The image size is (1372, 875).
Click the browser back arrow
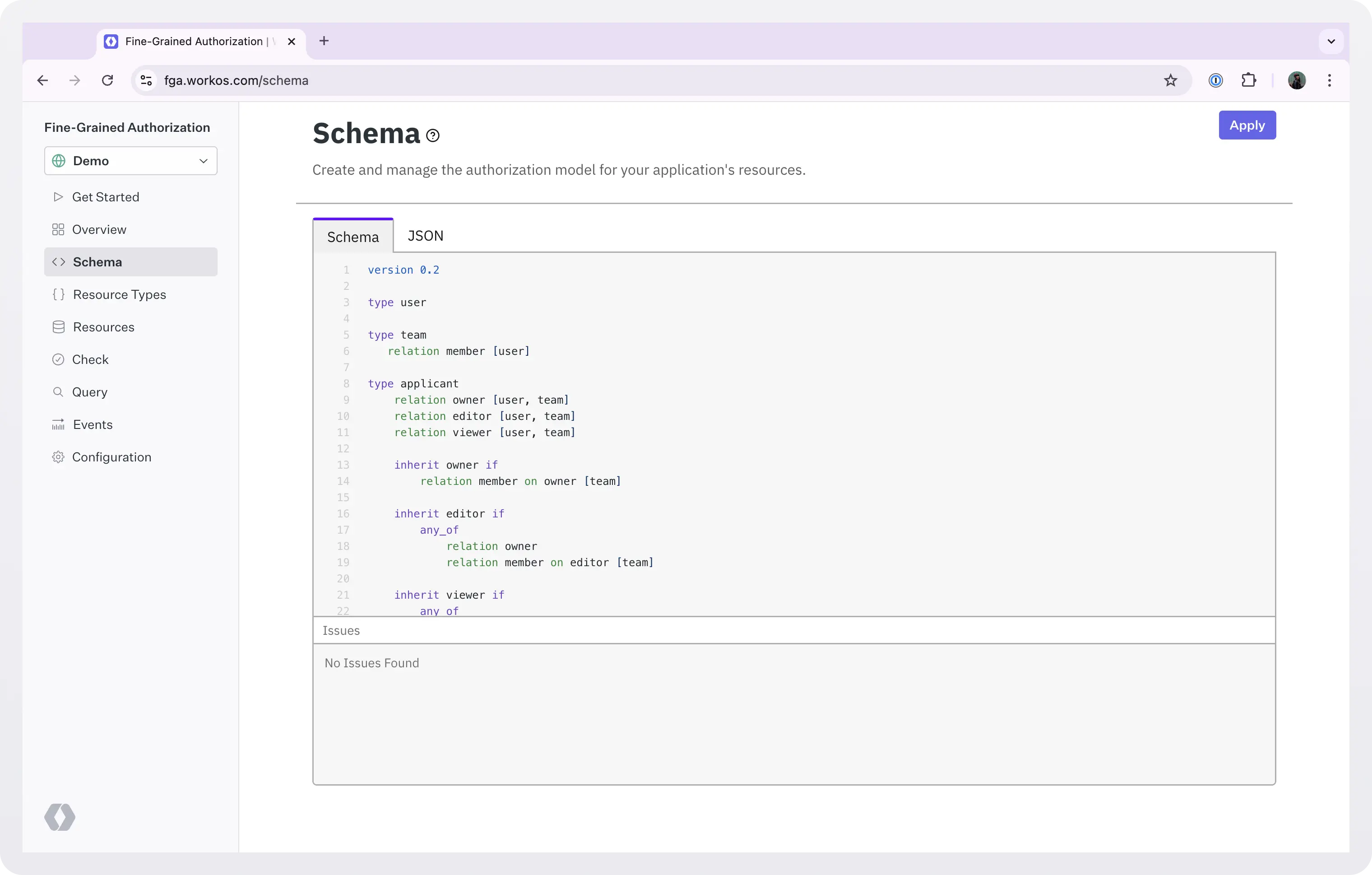(x=43, y=80)
